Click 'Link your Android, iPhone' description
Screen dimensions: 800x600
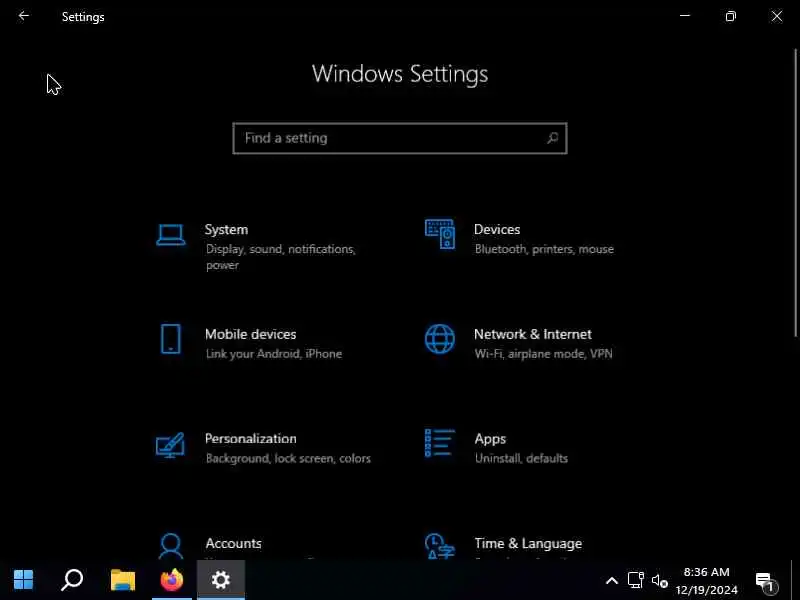point(273,354)
